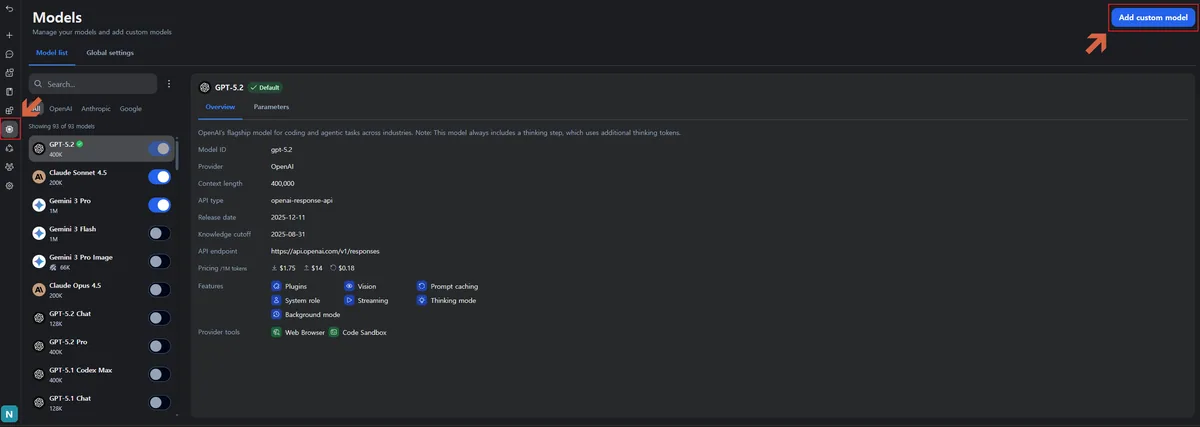Open the settings gear in left sidebar
This screenshot has width=1200, height=427.
pyautogui.click(x=9, y=186)
